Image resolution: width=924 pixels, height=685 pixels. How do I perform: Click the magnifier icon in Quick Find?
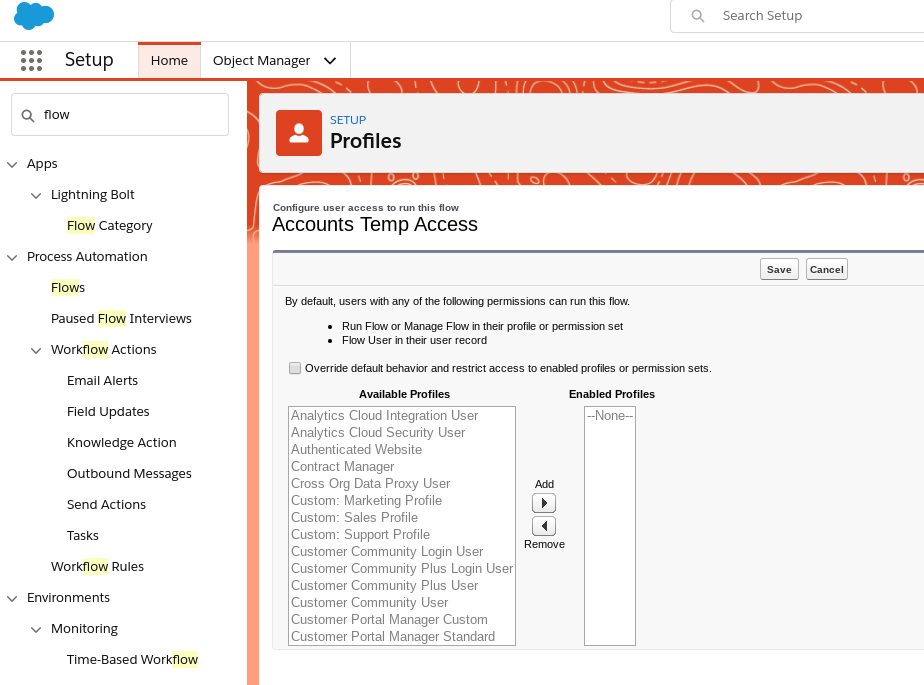click(x=28, y=115)
